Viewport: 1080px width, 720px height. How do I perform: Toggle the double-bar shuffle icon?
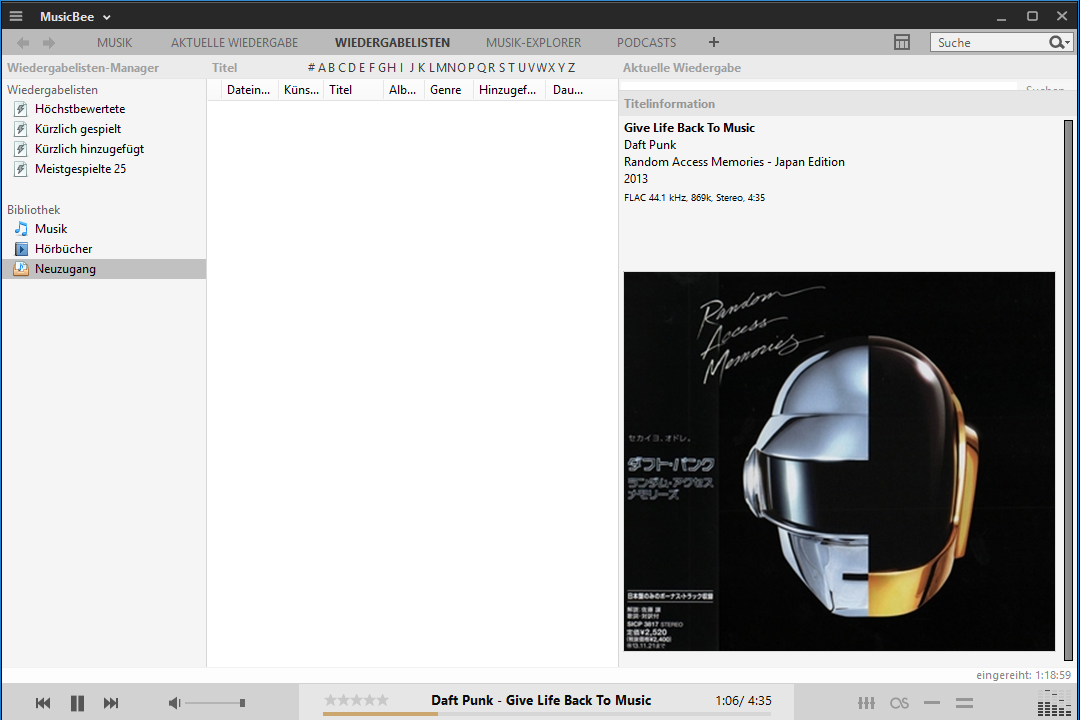click(x=964, y=703)
